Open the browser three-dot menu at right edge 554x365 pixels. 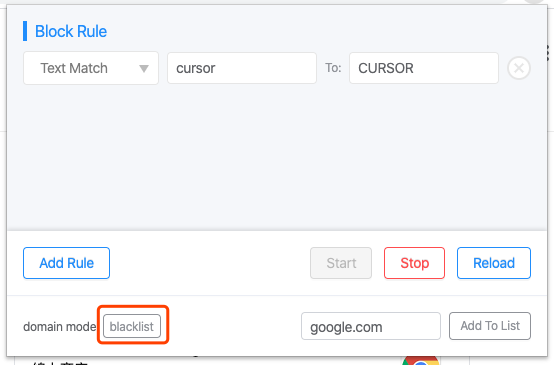548,54
